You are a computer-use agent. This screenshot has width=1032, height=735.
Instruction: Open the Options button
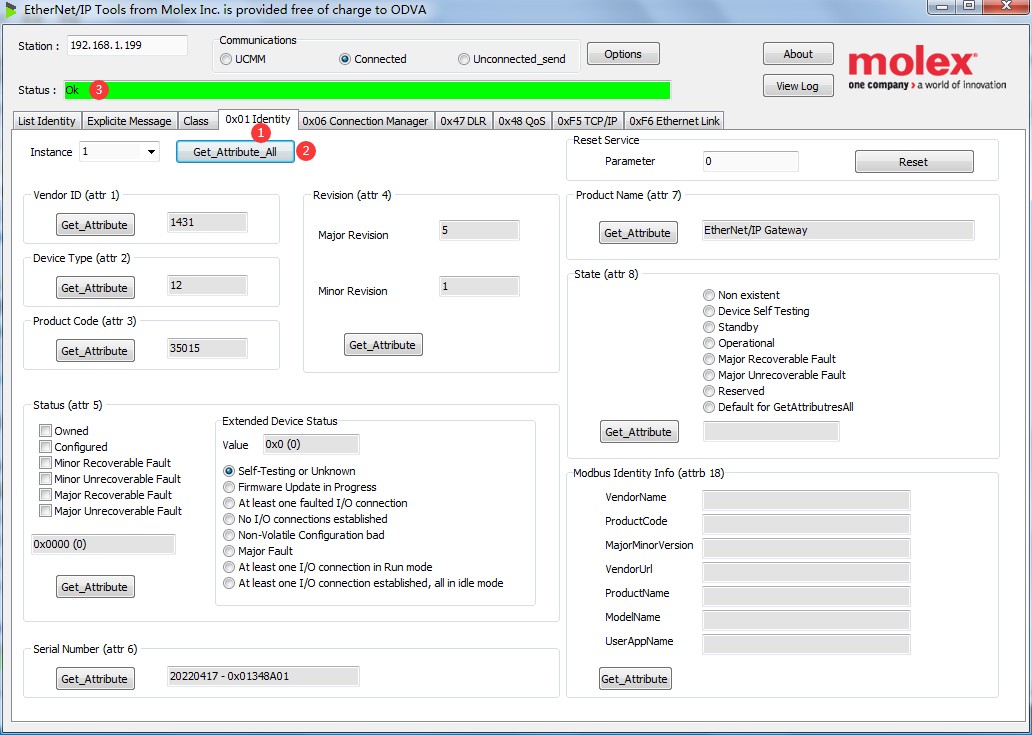tap(623, 54)
